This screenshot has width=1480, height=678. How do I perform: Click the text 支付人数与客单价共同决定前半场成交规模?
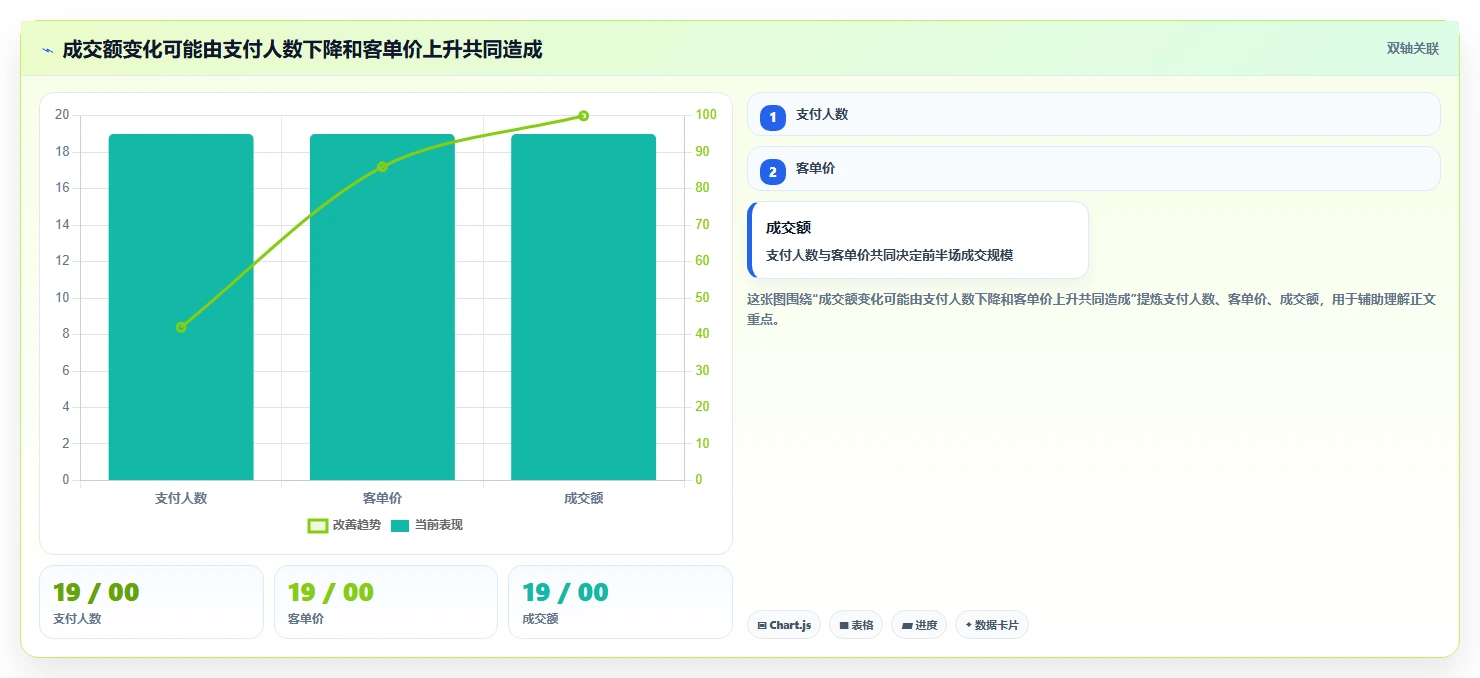889,255
